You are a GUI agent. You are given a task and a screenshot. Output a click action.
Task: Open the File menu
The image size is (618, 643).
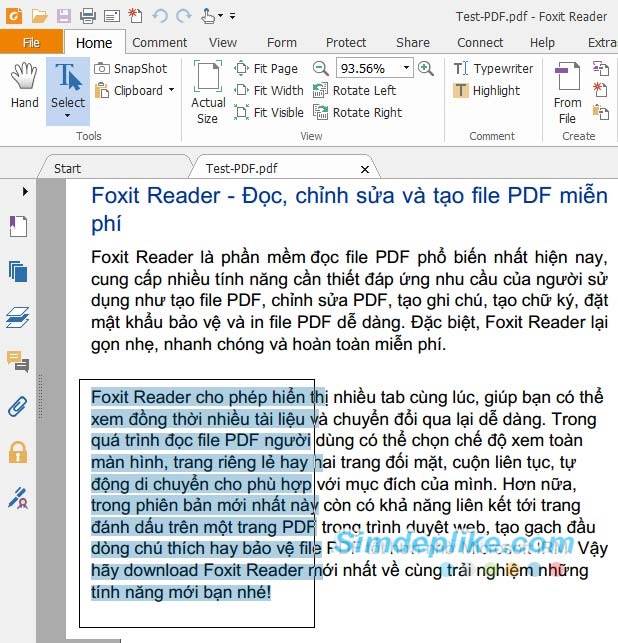(x=32, y=42)
